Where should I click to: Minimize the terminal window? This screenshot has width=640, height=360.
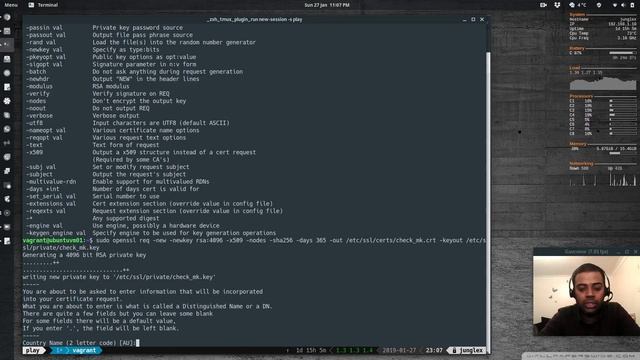tap(464, 19)
